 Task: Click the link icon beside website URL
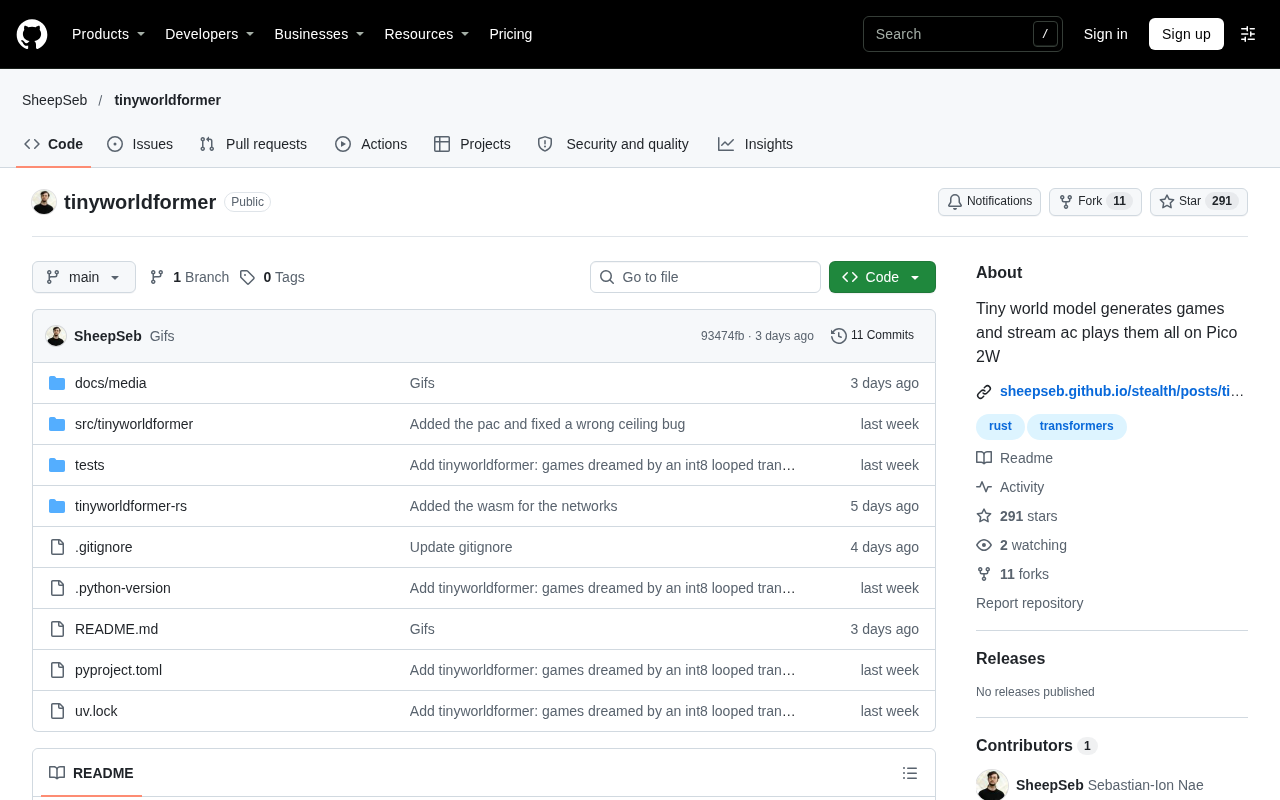[984, 392]
